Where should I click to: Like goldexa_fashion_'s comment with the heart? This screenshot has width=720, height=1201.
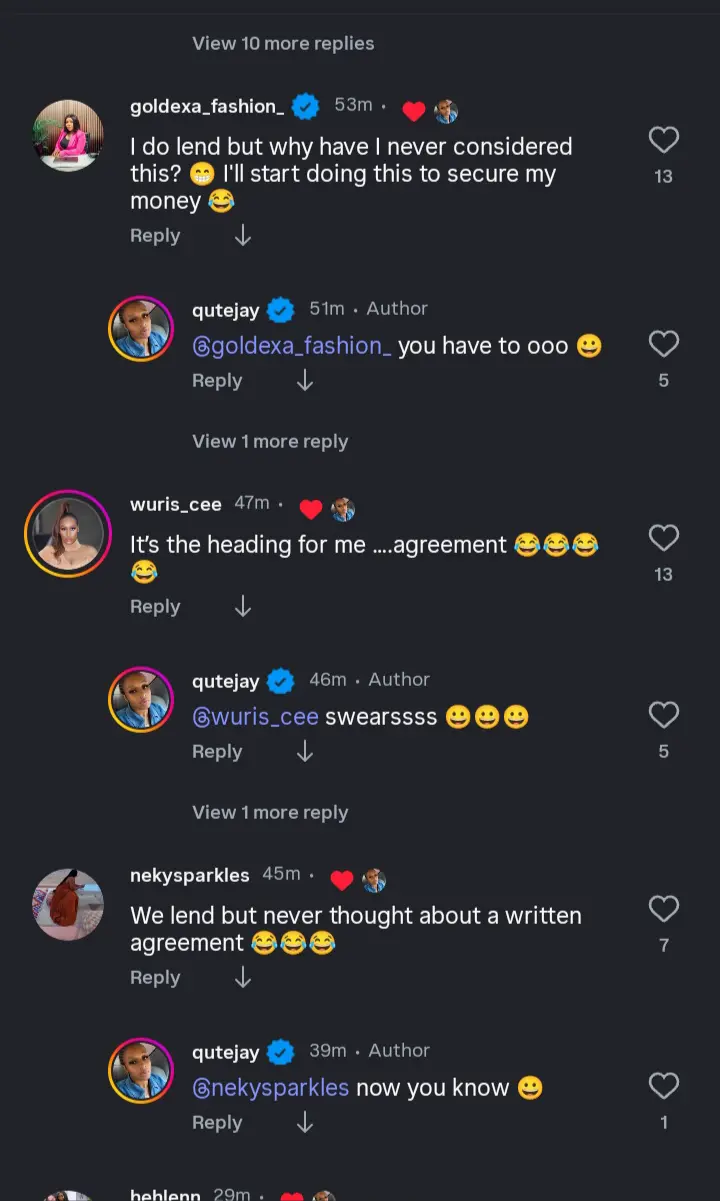pos(664,140)
